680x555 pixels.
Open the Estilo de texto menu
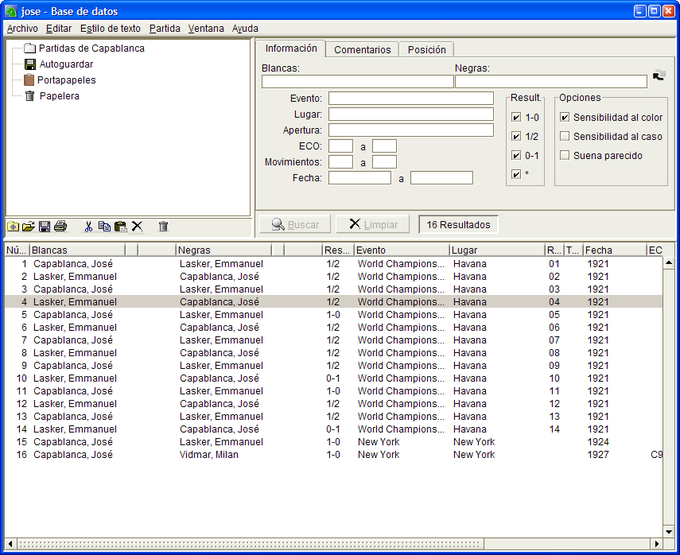pyautogui.click(x=110, y=28)
